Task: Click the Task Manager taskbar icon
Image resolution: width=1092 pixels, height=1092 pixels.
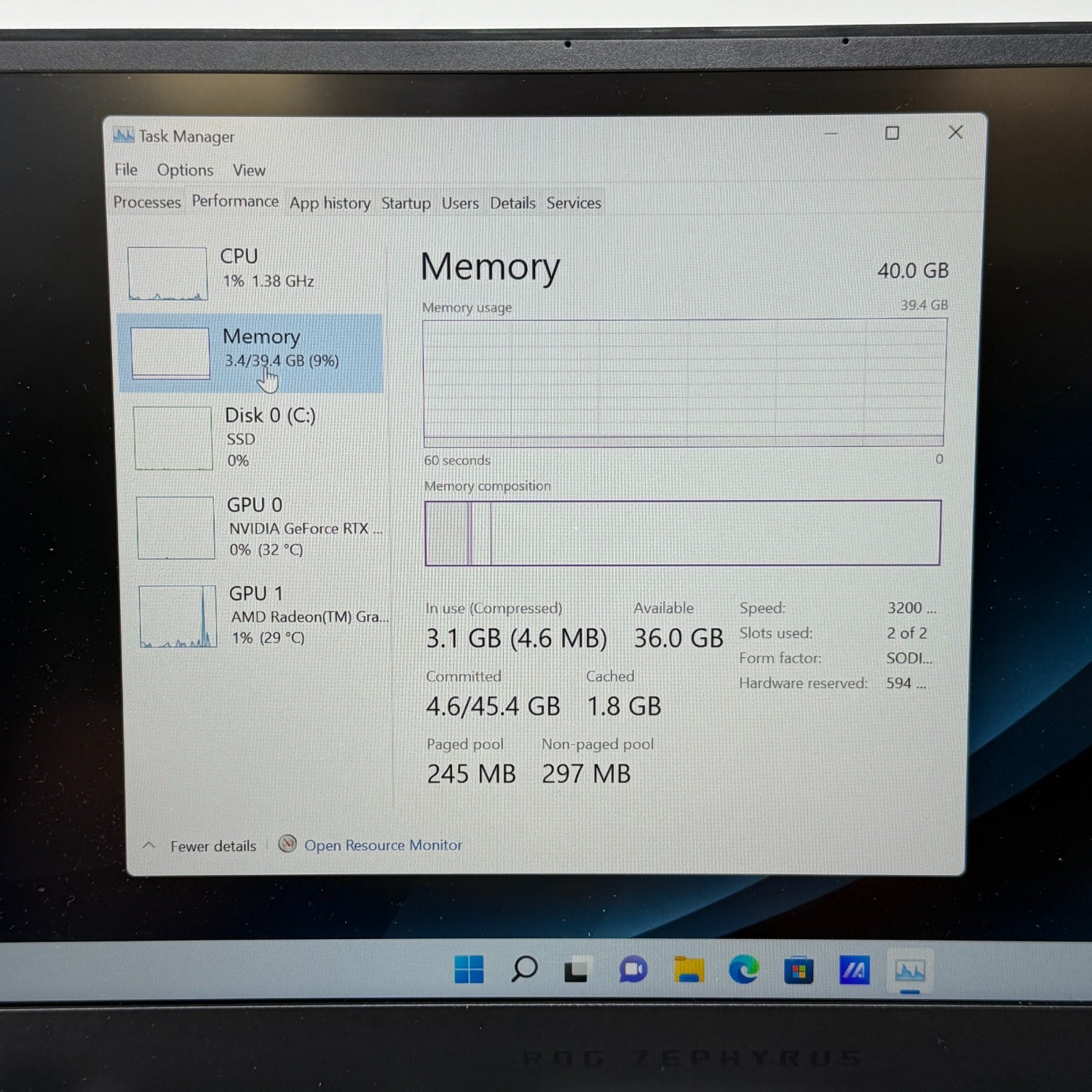Action: coord(909,971)
